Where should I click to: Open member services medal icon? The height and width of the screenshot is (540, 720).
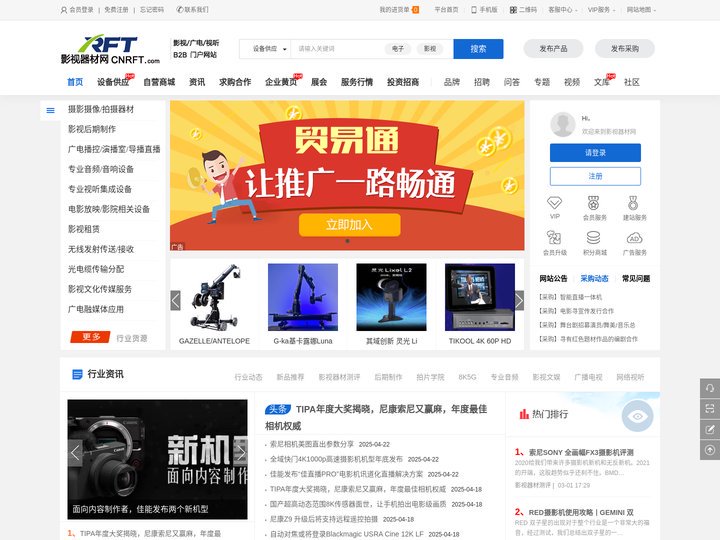point(594,202)
